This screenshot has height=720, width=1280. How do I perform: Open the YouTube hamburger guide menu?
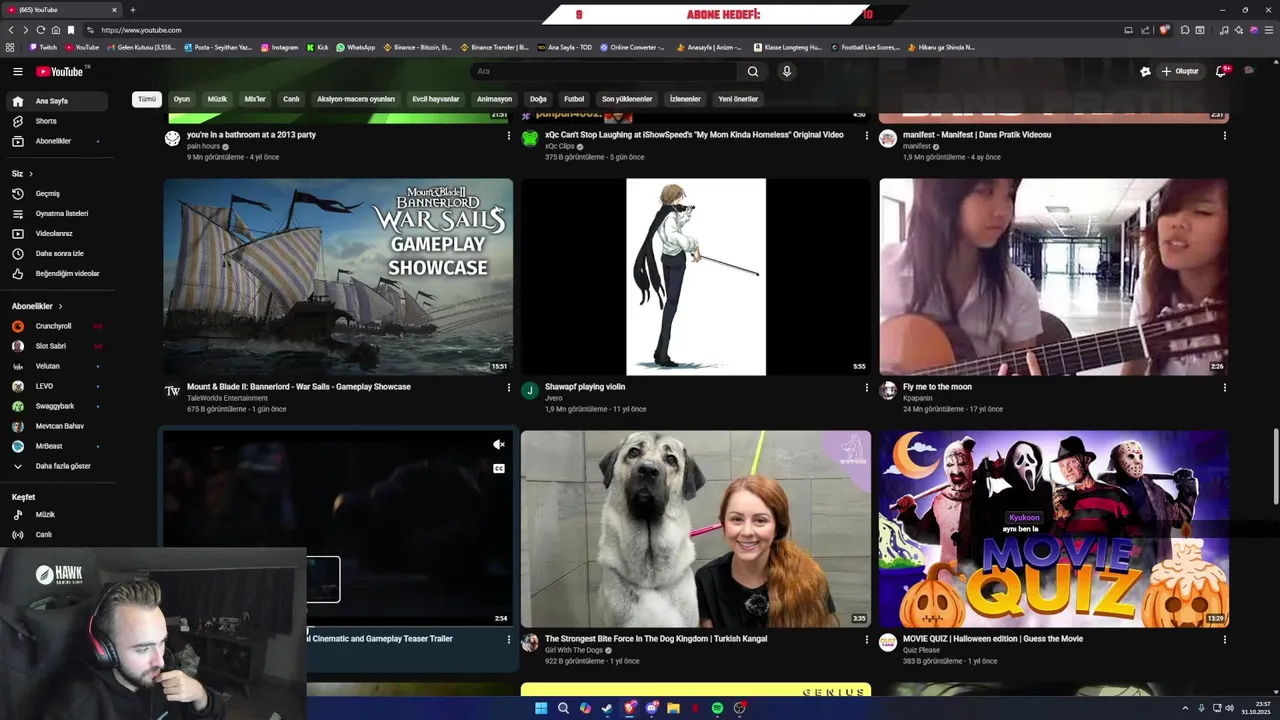click(17, 71)
